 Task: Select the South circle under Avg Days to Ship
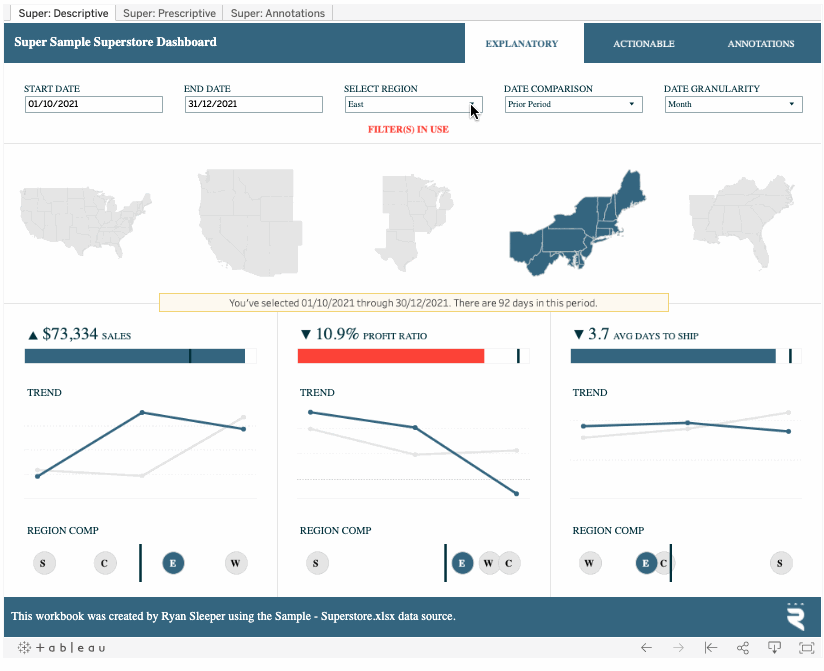[x=781, y=563]
